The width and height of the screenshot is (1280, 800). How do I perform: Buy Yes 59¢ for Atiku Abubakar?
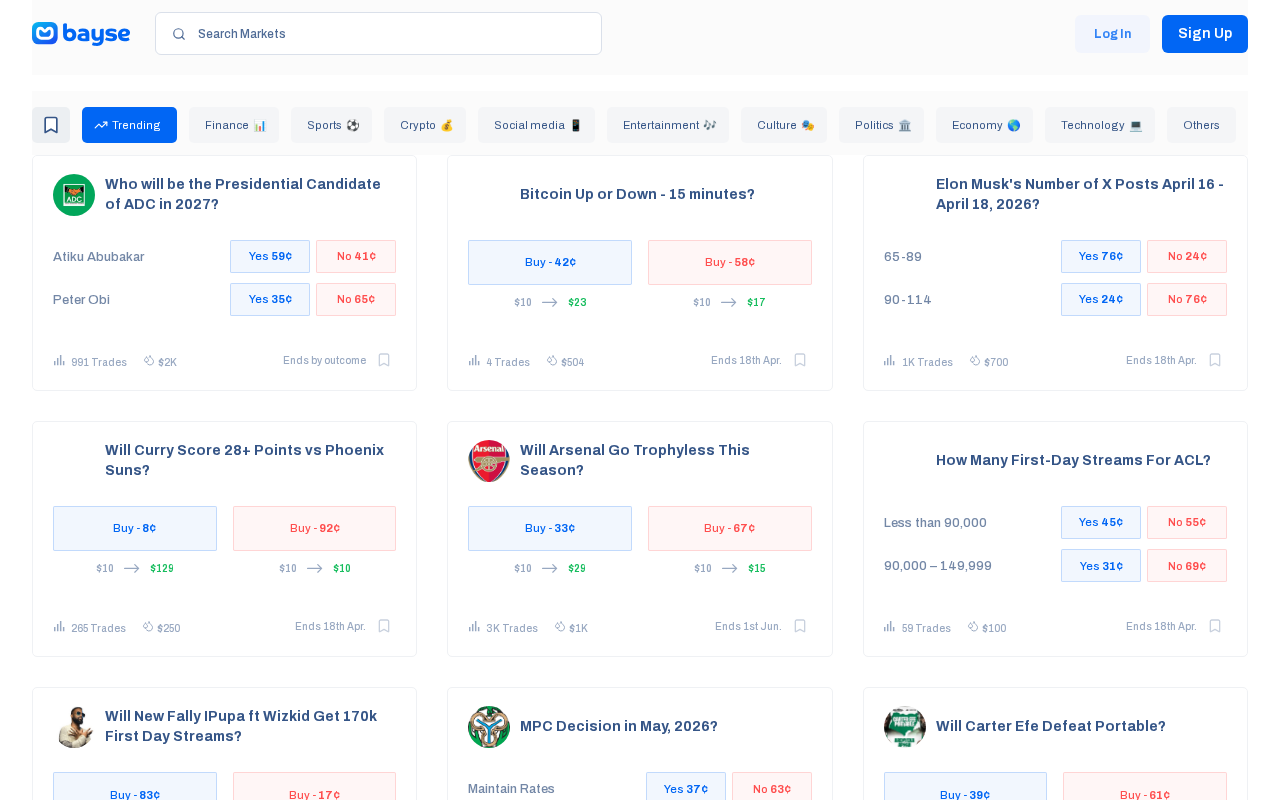coord(270,257)
